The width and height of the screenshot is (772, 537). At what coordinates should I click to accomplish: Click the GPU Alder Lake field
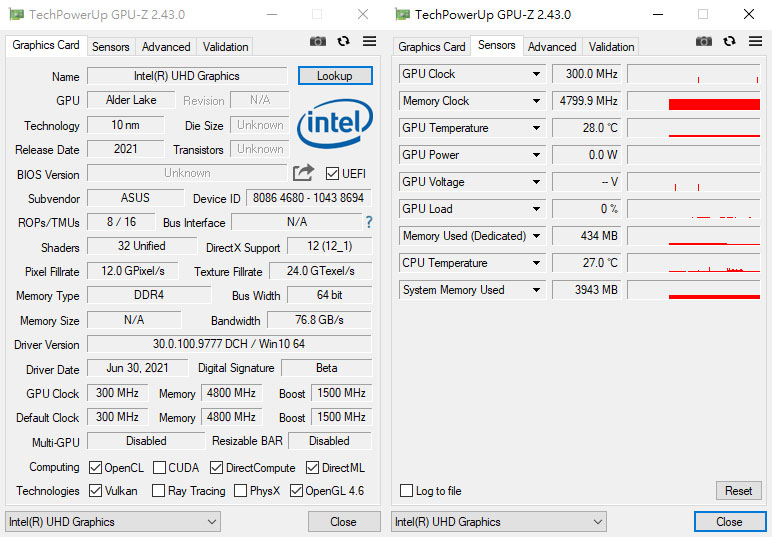click(x=131, y=100)
